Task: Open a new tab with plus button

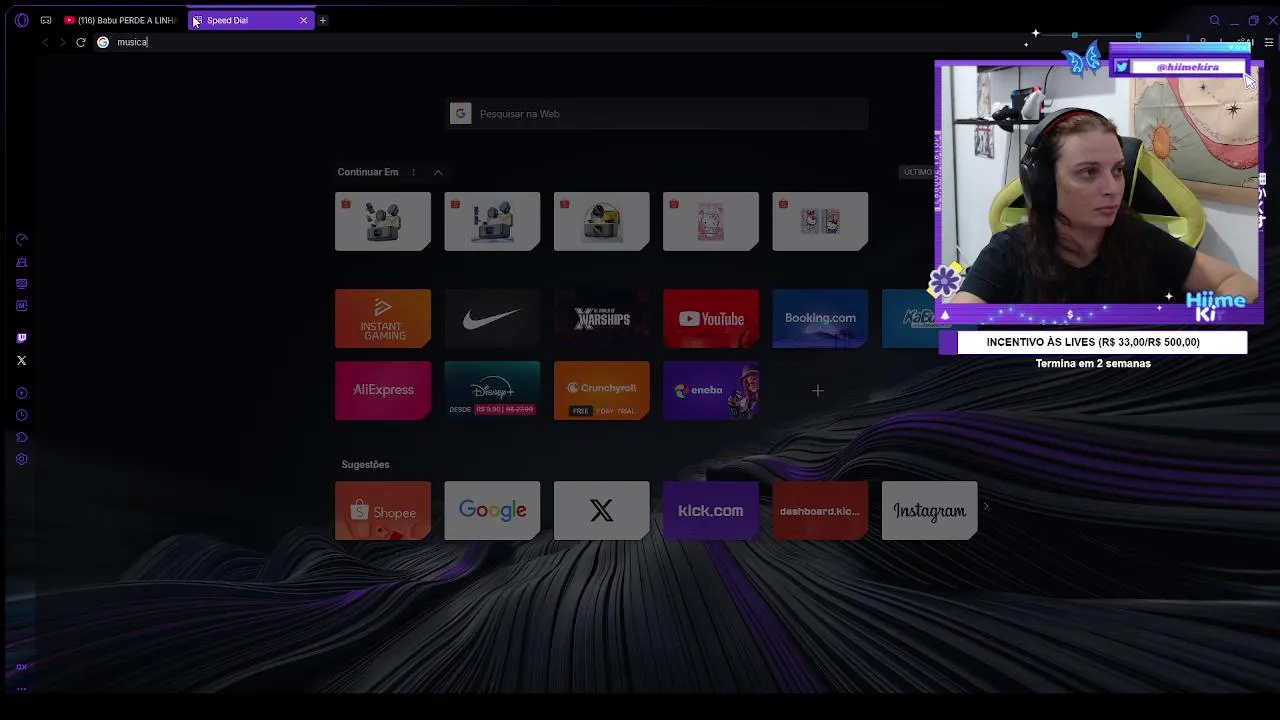Action: click(x=322, y=20)
